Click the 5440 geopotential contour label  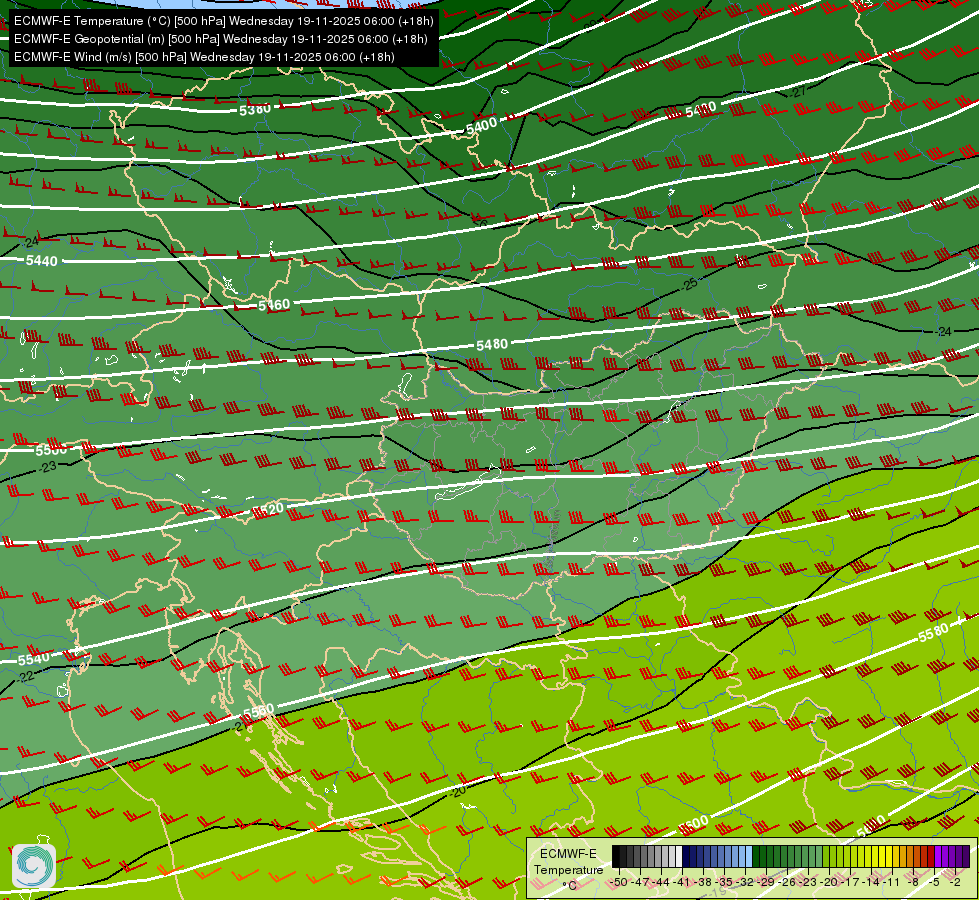pyautogui.click(x=42, y=261)
